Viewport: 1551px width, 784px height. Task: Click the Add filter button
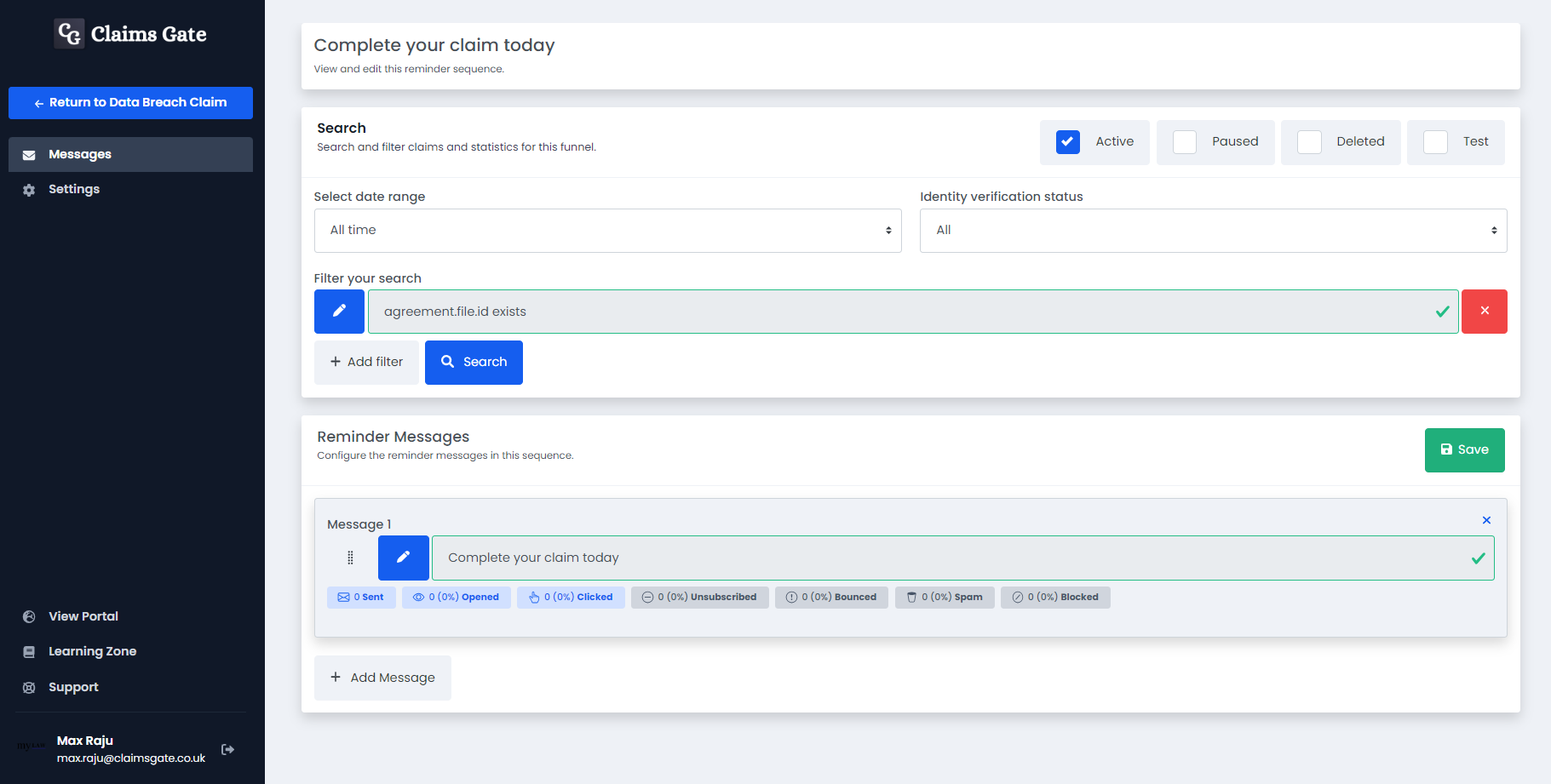click(x=366, y=363)
